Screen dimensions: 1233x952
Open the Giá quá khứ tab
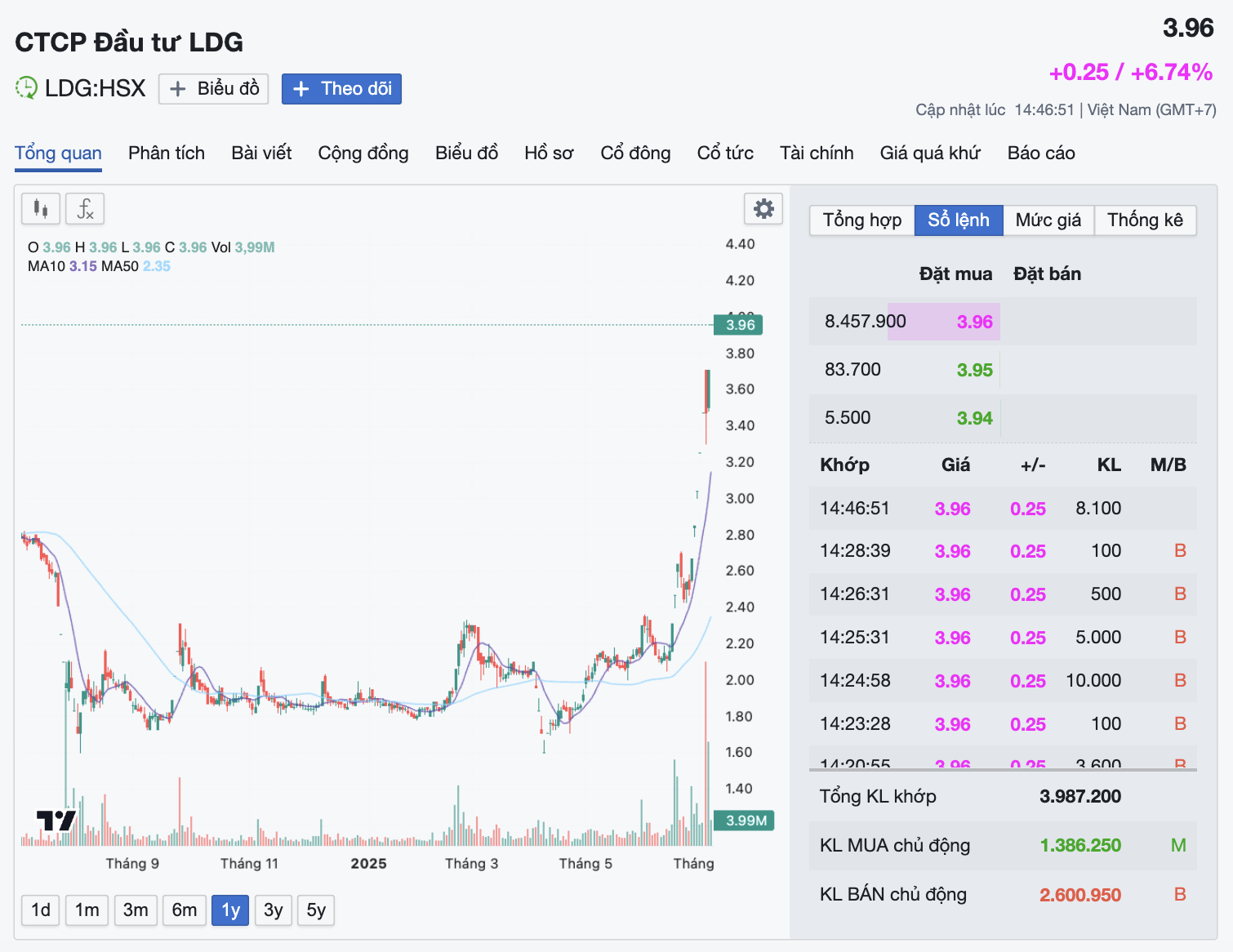click(x=930, y=153)
